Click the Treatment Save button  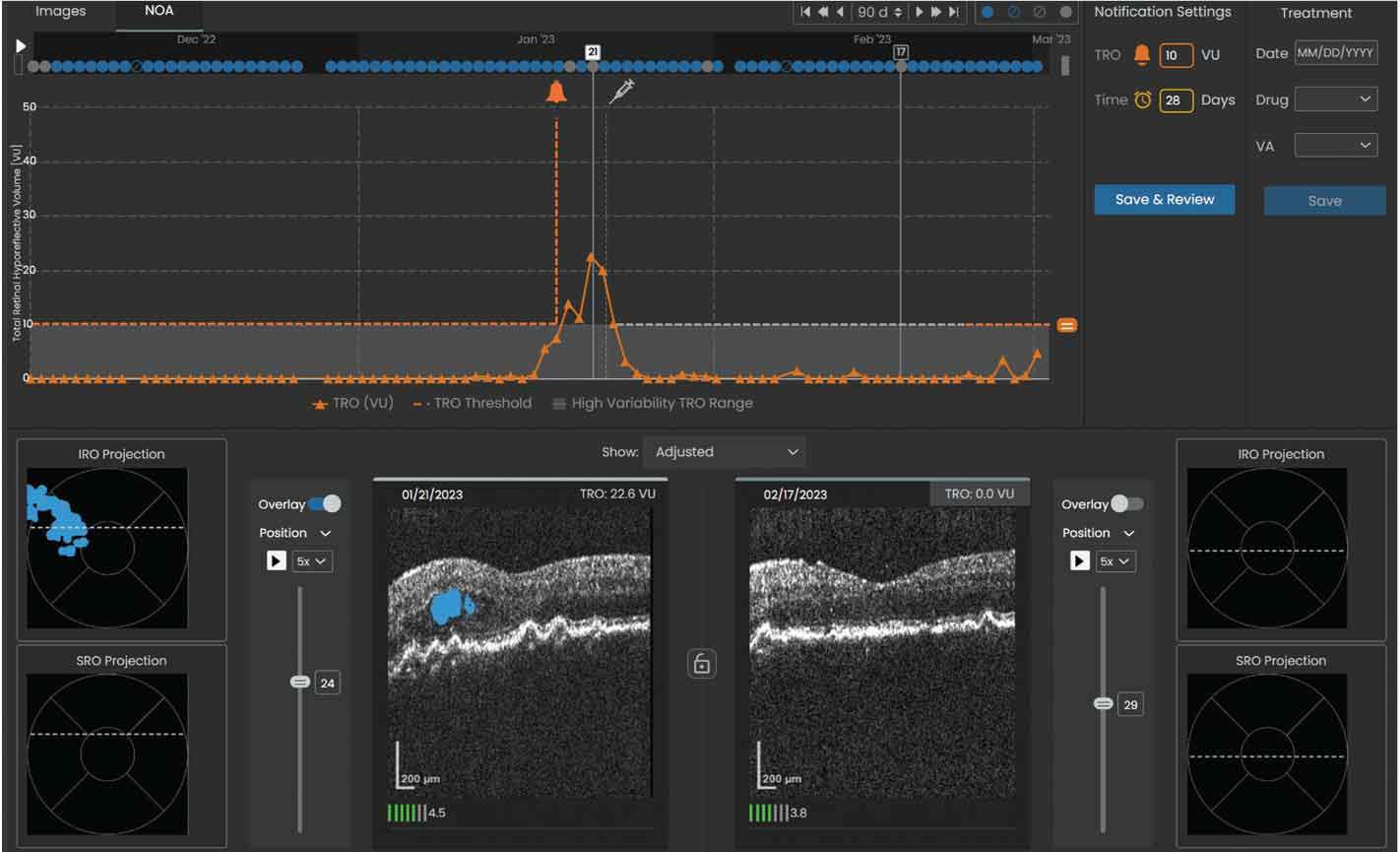pyautogui.click(x=1323, y=201)
